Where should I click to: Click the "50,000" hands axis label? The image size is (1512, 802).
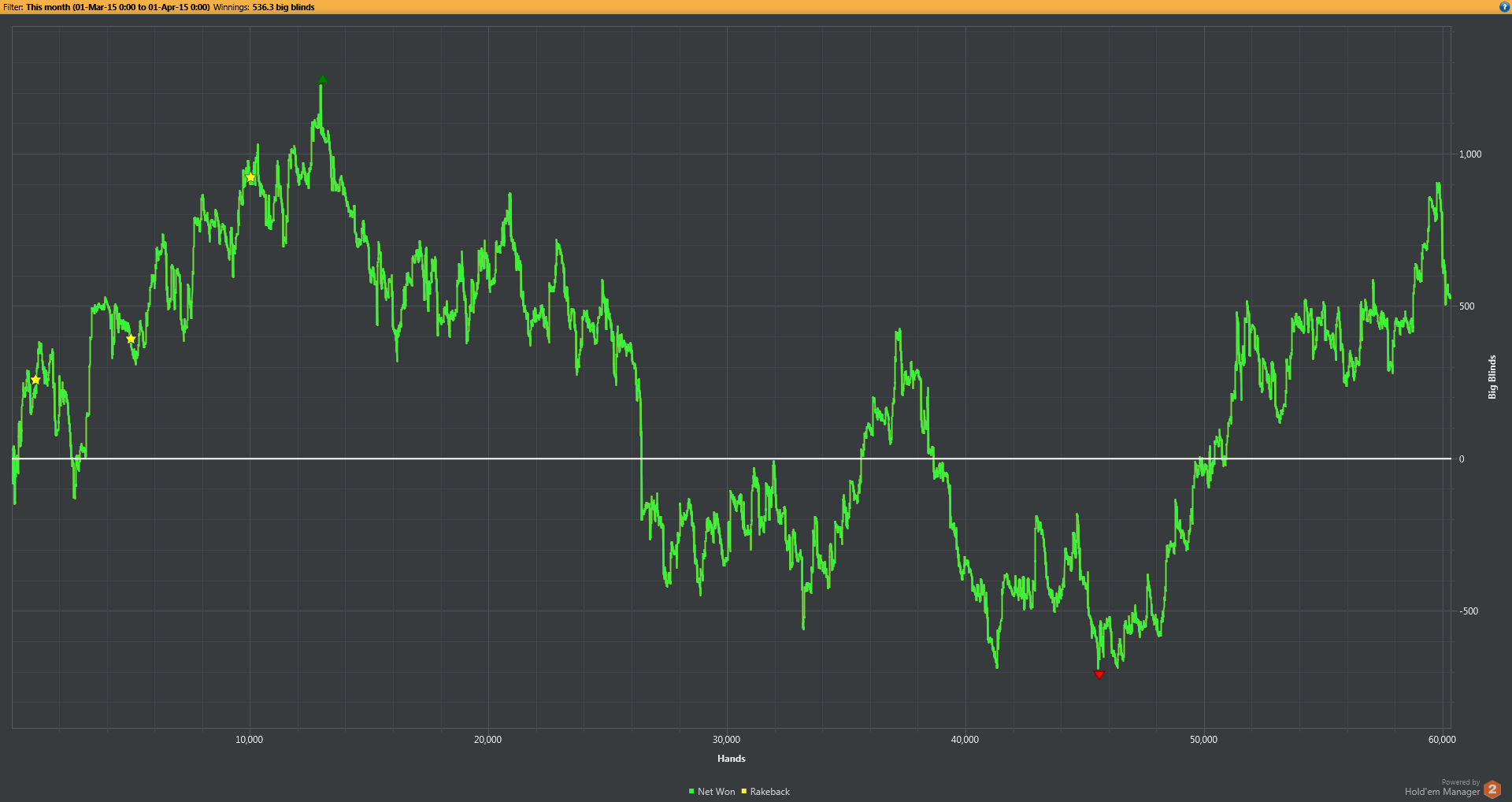1204,740
